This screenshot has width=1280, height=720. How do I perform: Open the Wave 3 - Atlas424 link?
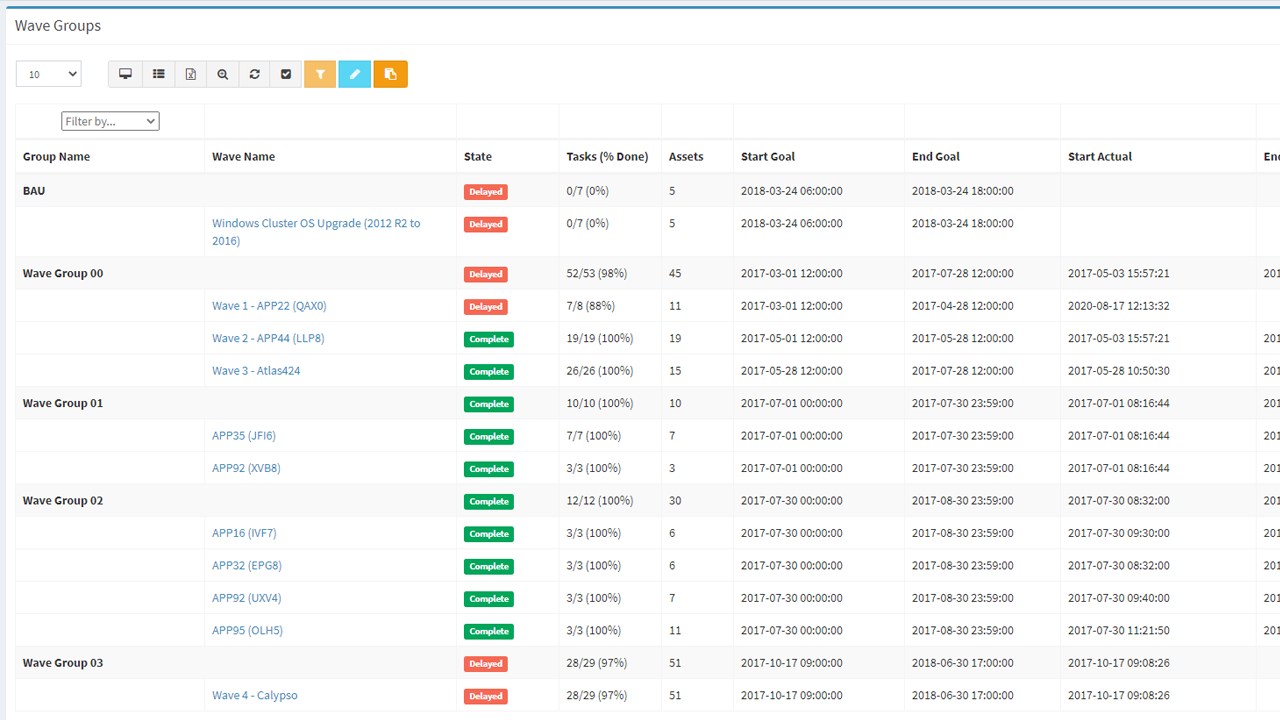[x=256, y=371]
